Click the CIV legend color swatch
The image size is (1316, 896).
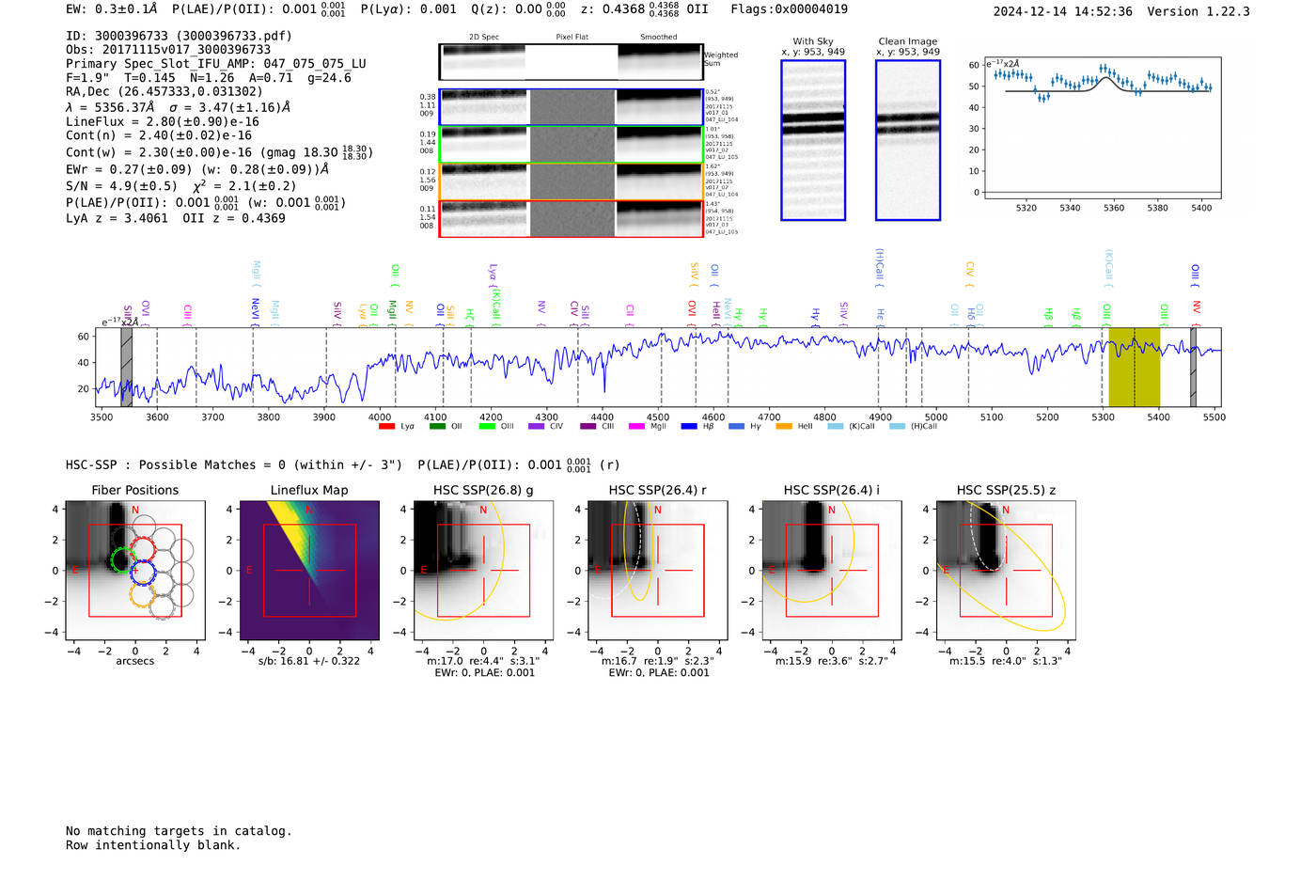point(536,427)
